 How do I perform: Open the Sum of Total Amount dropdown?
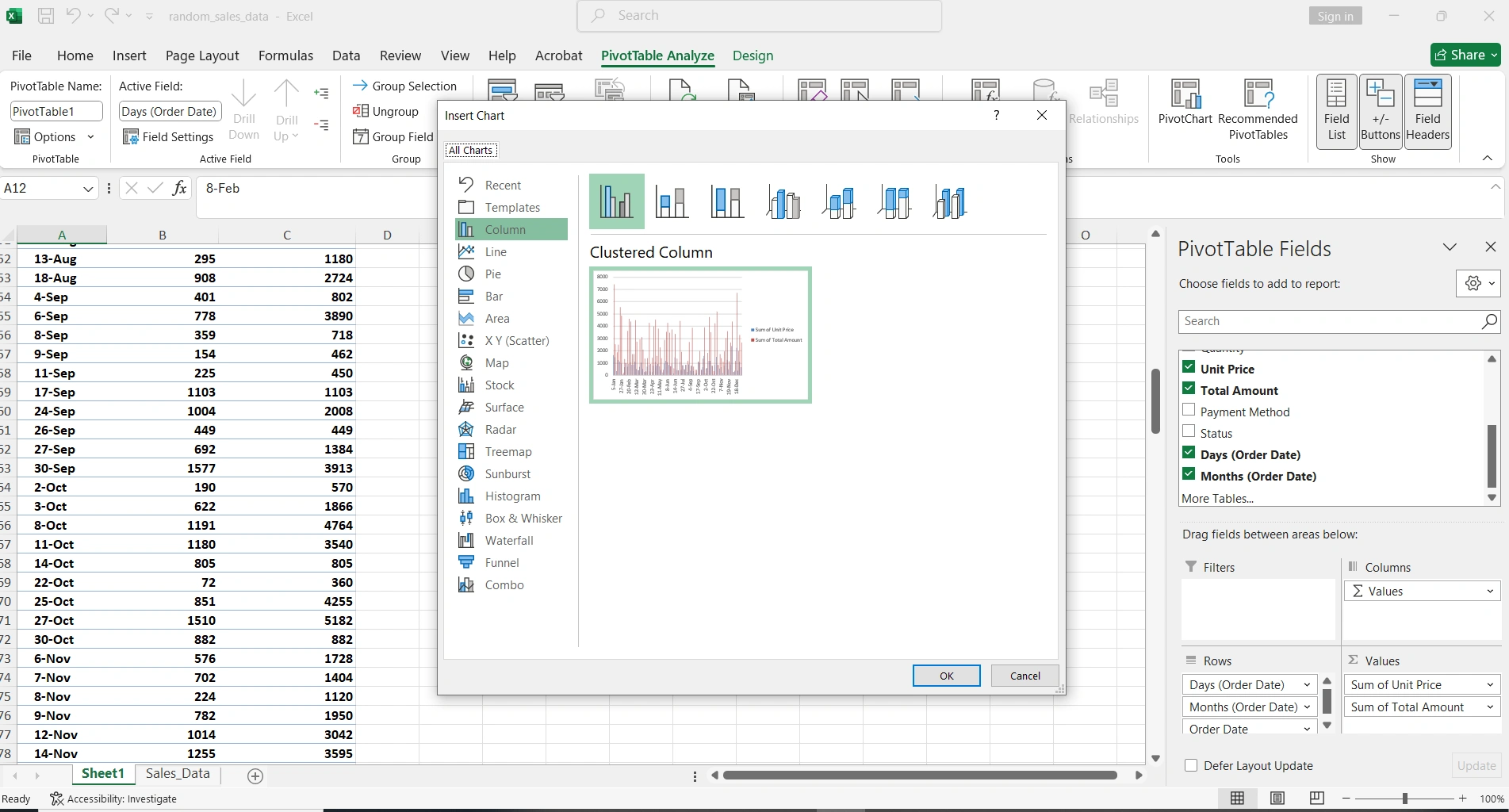[x=1490, y=707]
